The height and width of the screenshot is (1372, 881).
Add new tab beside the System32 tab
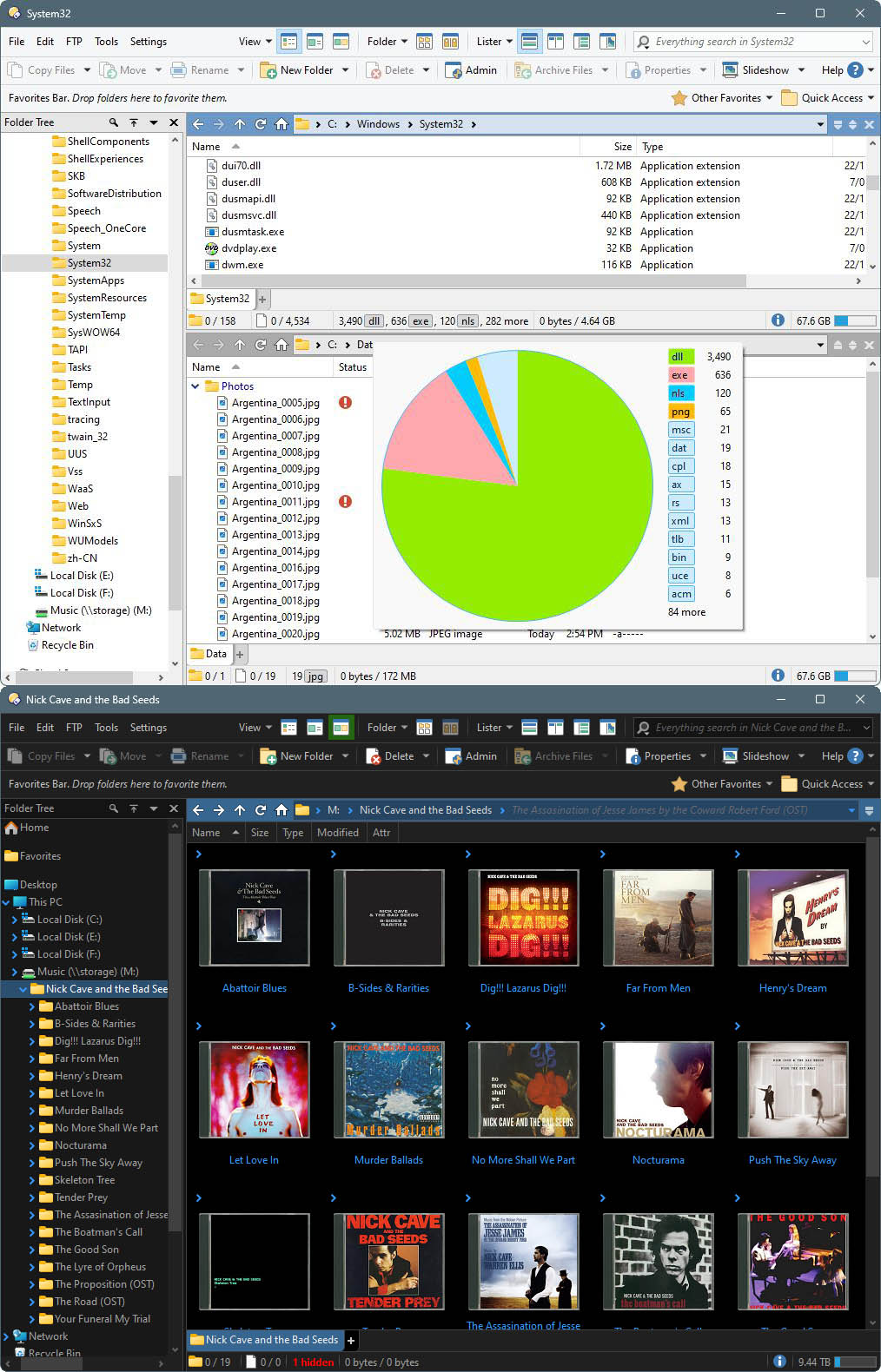pyautogui.click(x=262, y=299)
